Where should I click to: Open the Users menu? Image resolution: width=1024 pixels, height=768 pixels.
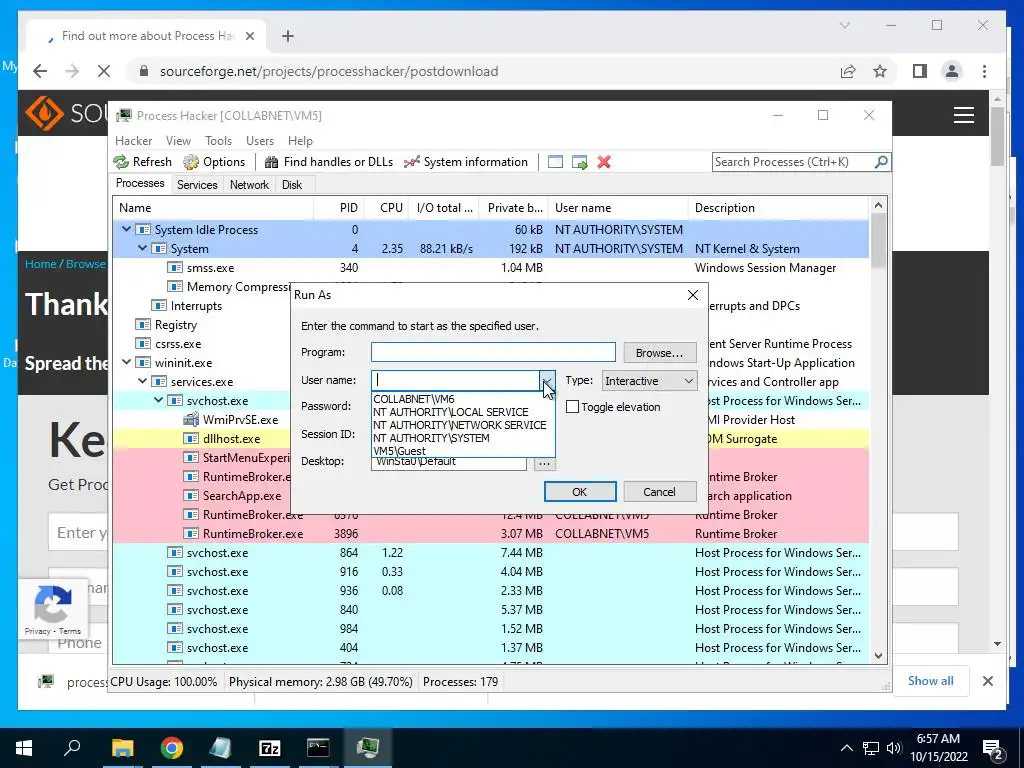(260, 140)
